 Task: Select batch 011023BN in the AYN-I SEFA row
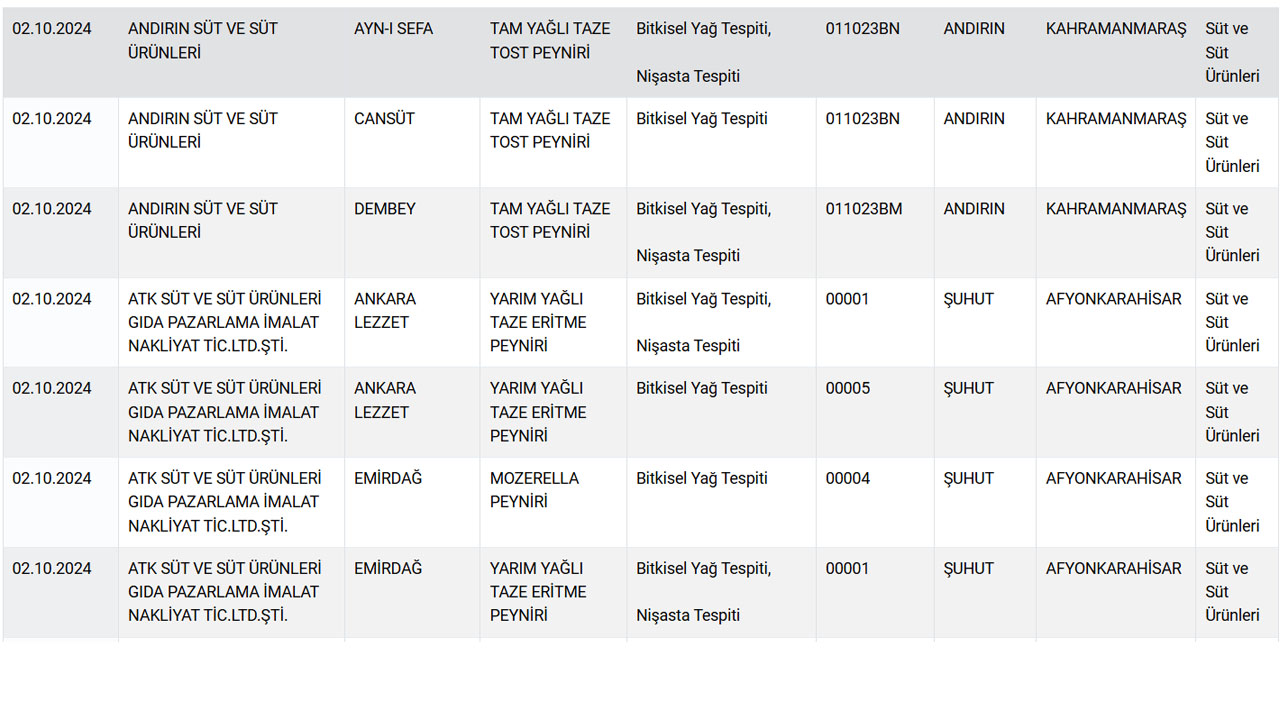(862, 29)
